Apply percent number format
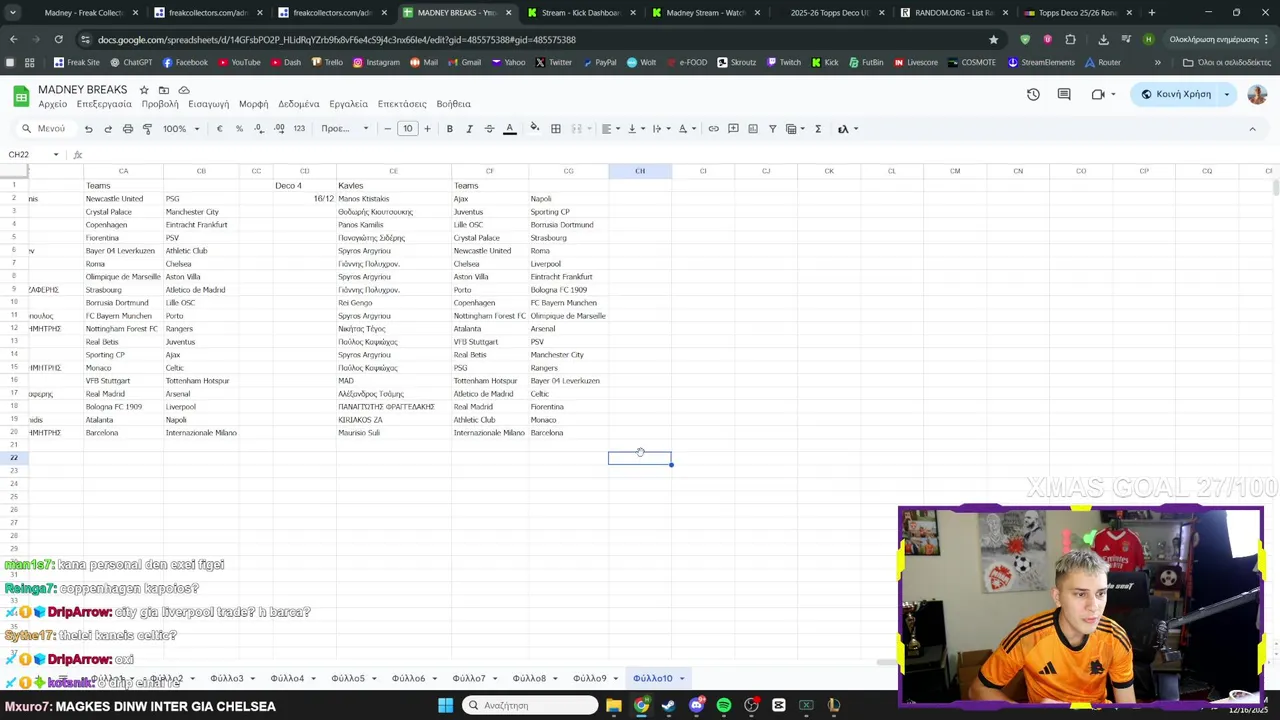Viewport: 1280px width, 720px height. click(239, 129)
